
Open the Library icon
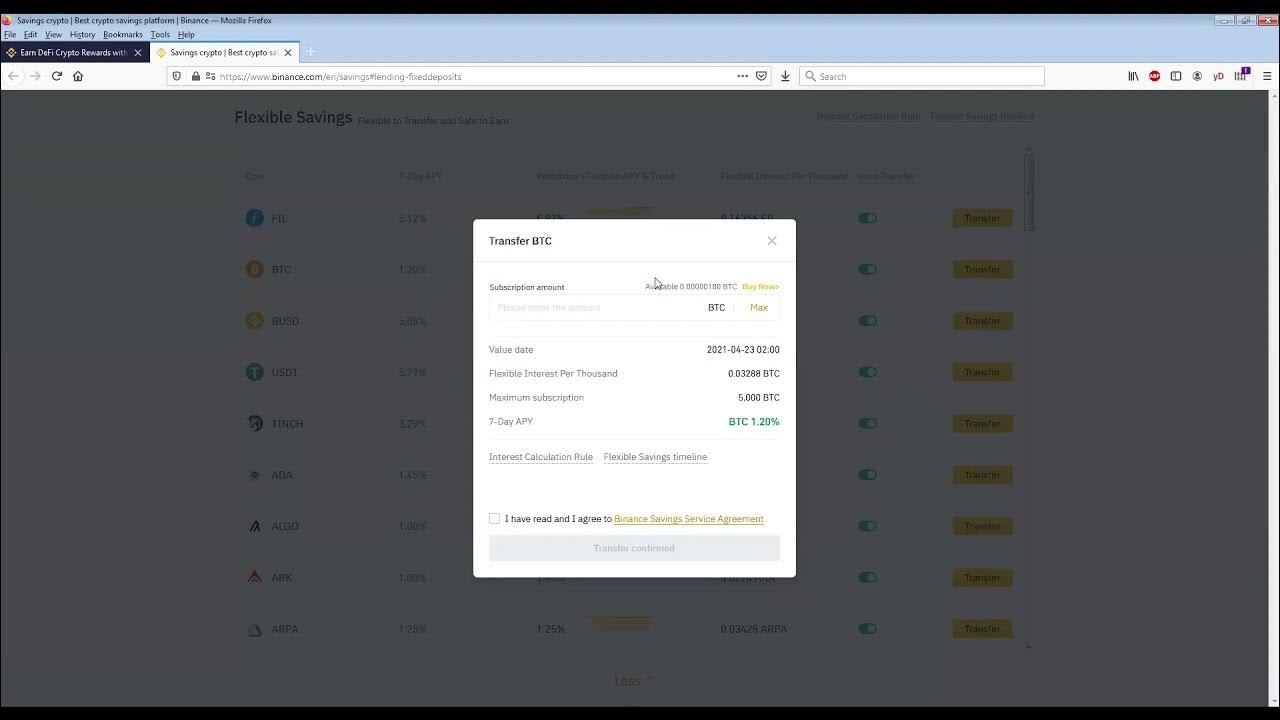point(1133,76)
